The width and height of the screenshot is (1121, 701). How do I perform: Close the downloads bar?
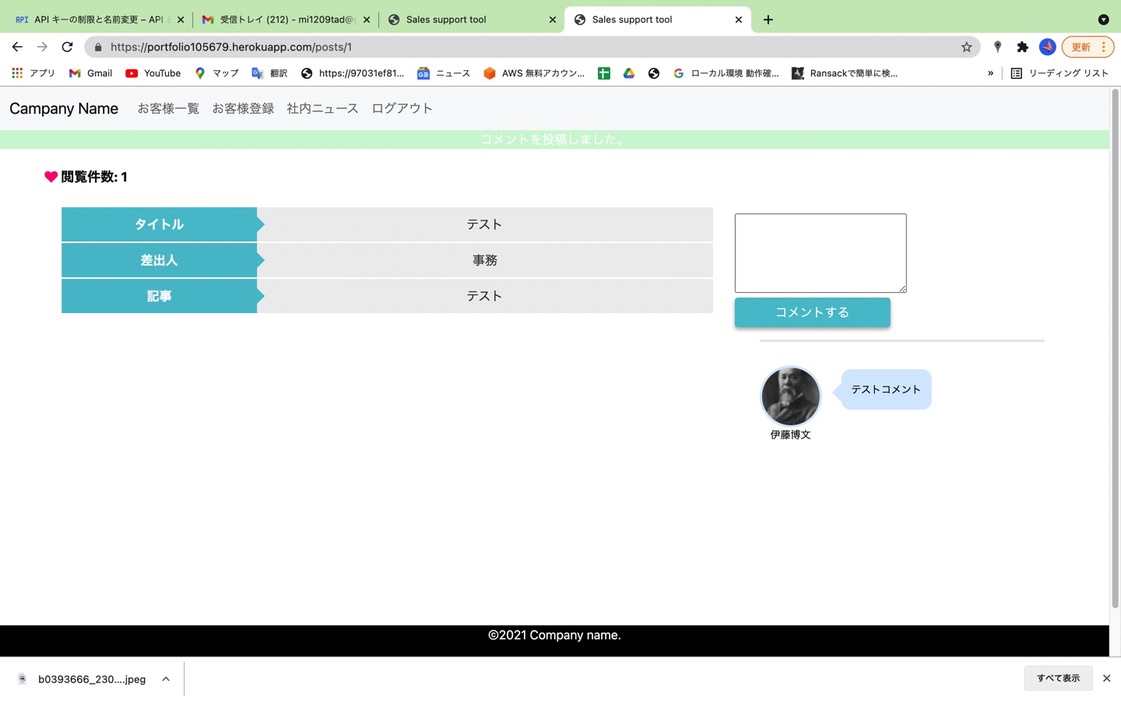[1107, 678]
